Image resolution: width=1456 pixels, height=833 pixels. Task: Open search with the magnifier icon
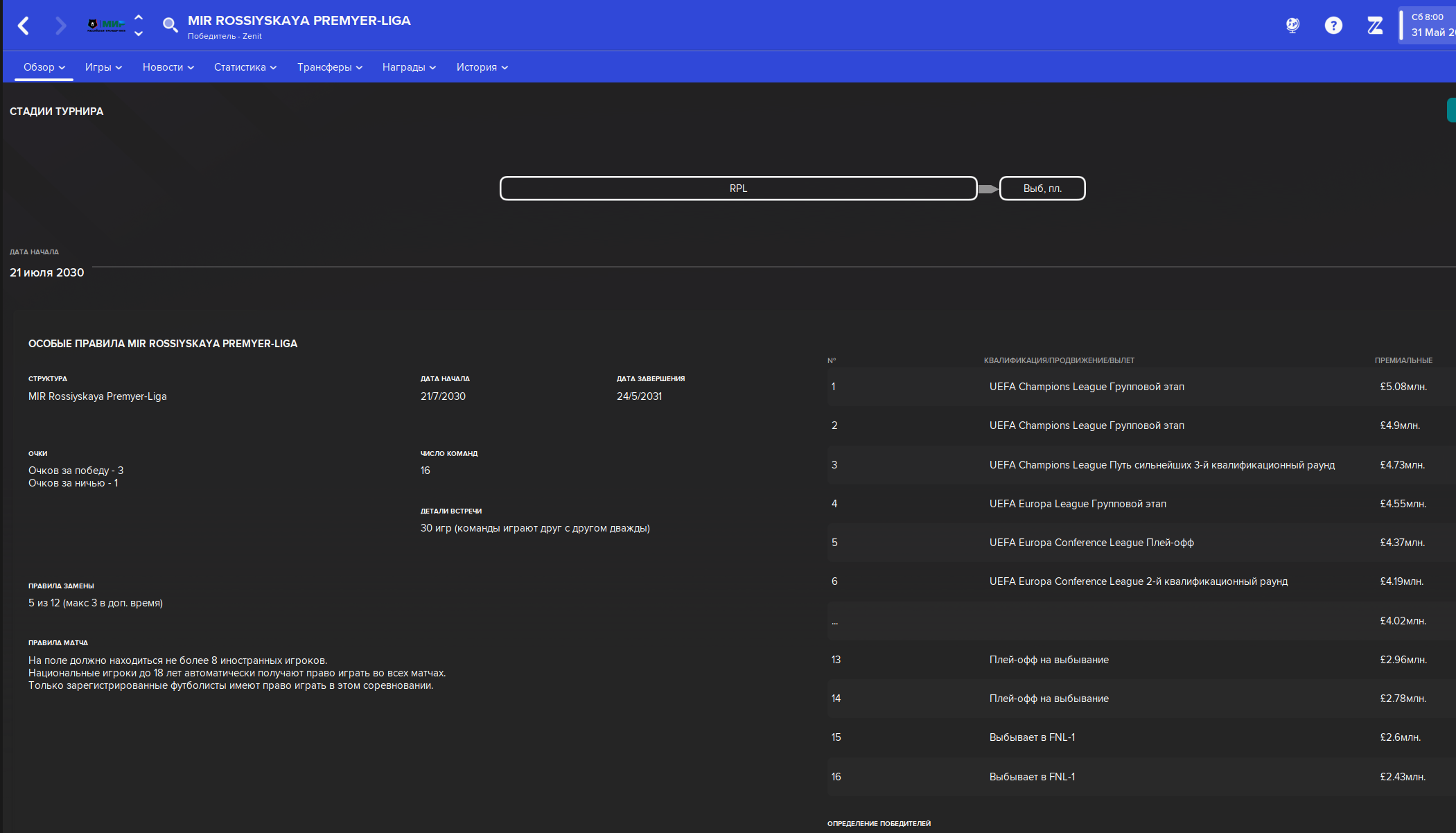(x=170, y=26)
